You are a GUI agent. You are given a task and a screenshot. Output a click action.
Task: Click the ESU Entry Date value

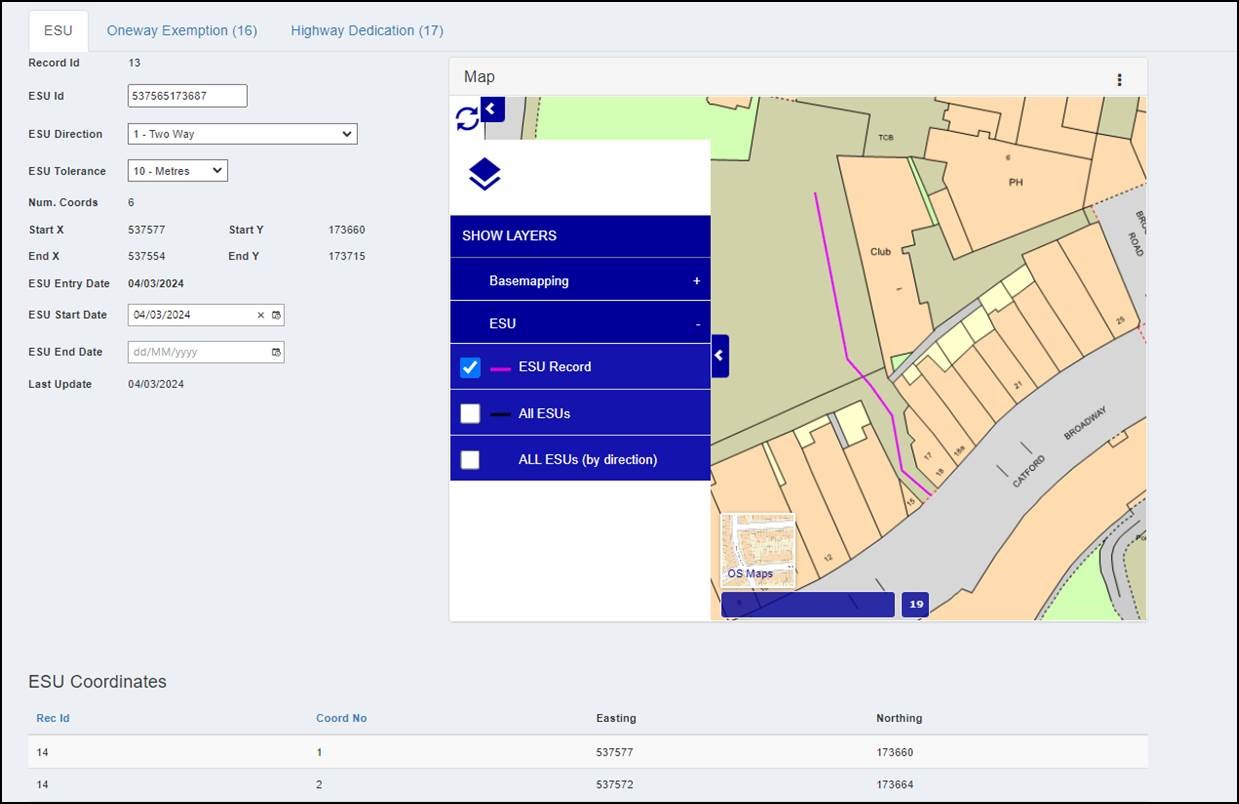[x=156, y=284]
